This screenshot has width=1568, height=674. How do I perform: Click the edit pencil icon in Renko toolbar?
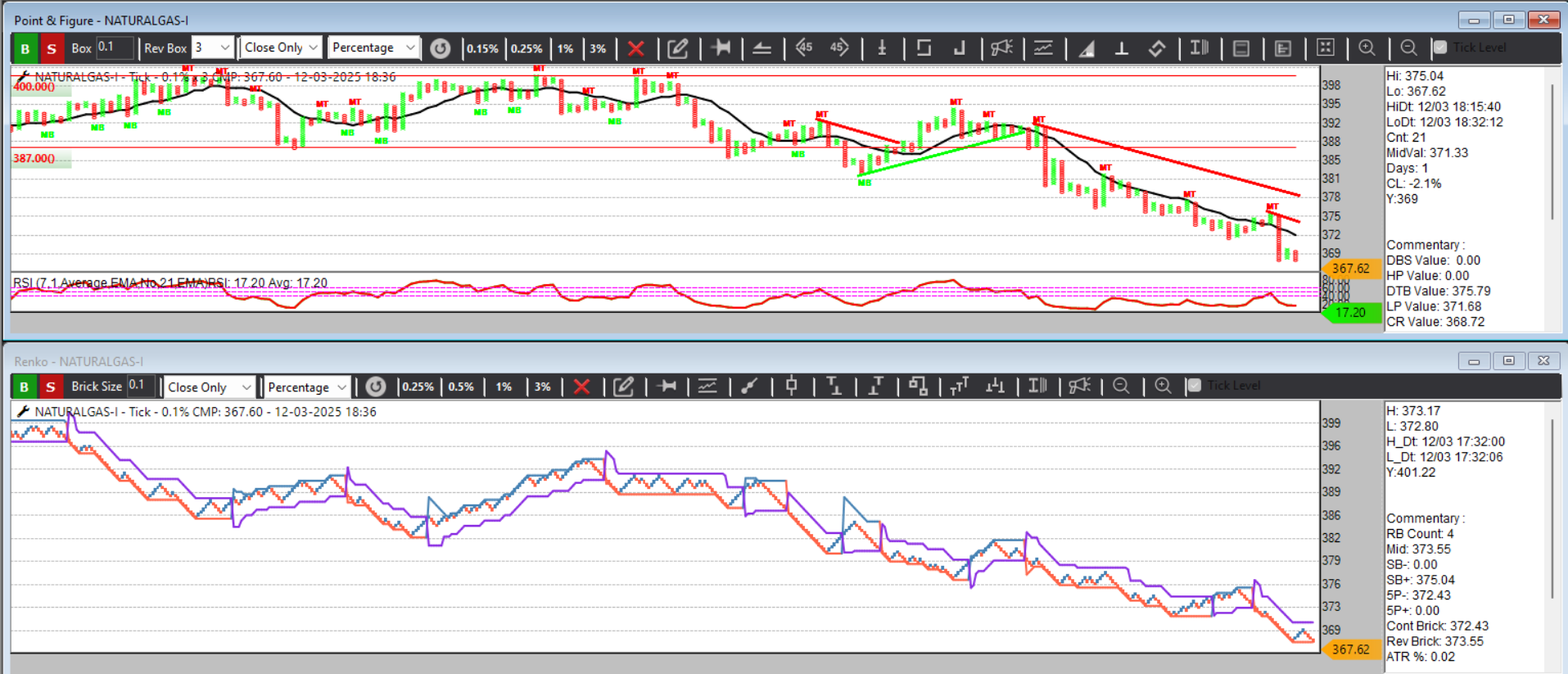tap(624, 387)
